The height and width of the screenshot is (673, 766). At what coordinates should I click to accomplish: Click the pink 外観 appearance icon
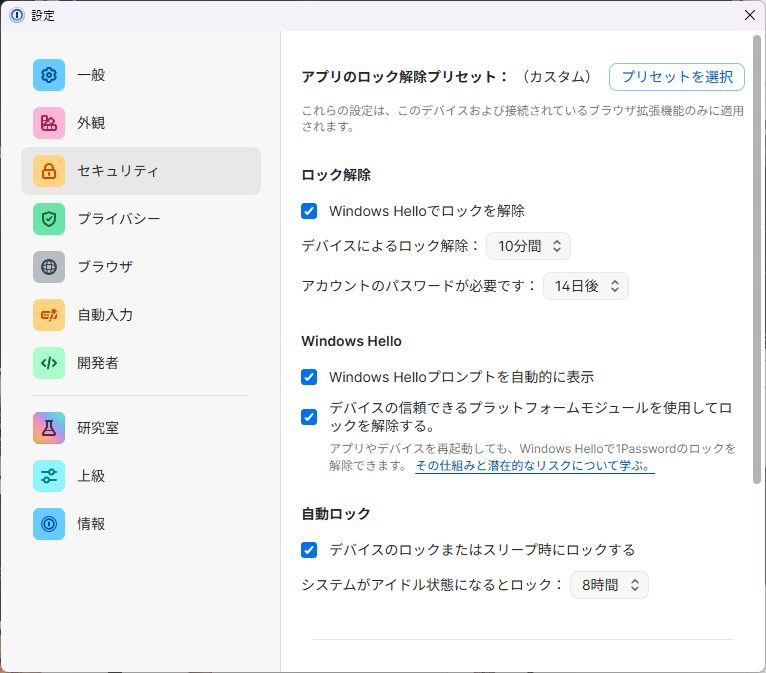click(x=49, y=123)
